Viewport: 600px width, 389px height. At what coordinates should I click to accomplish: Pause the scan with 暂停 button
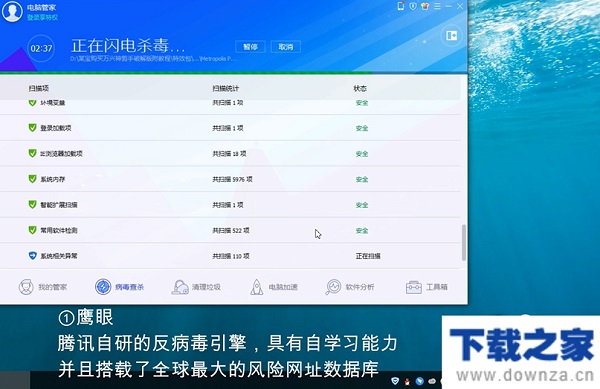(250, 47)
